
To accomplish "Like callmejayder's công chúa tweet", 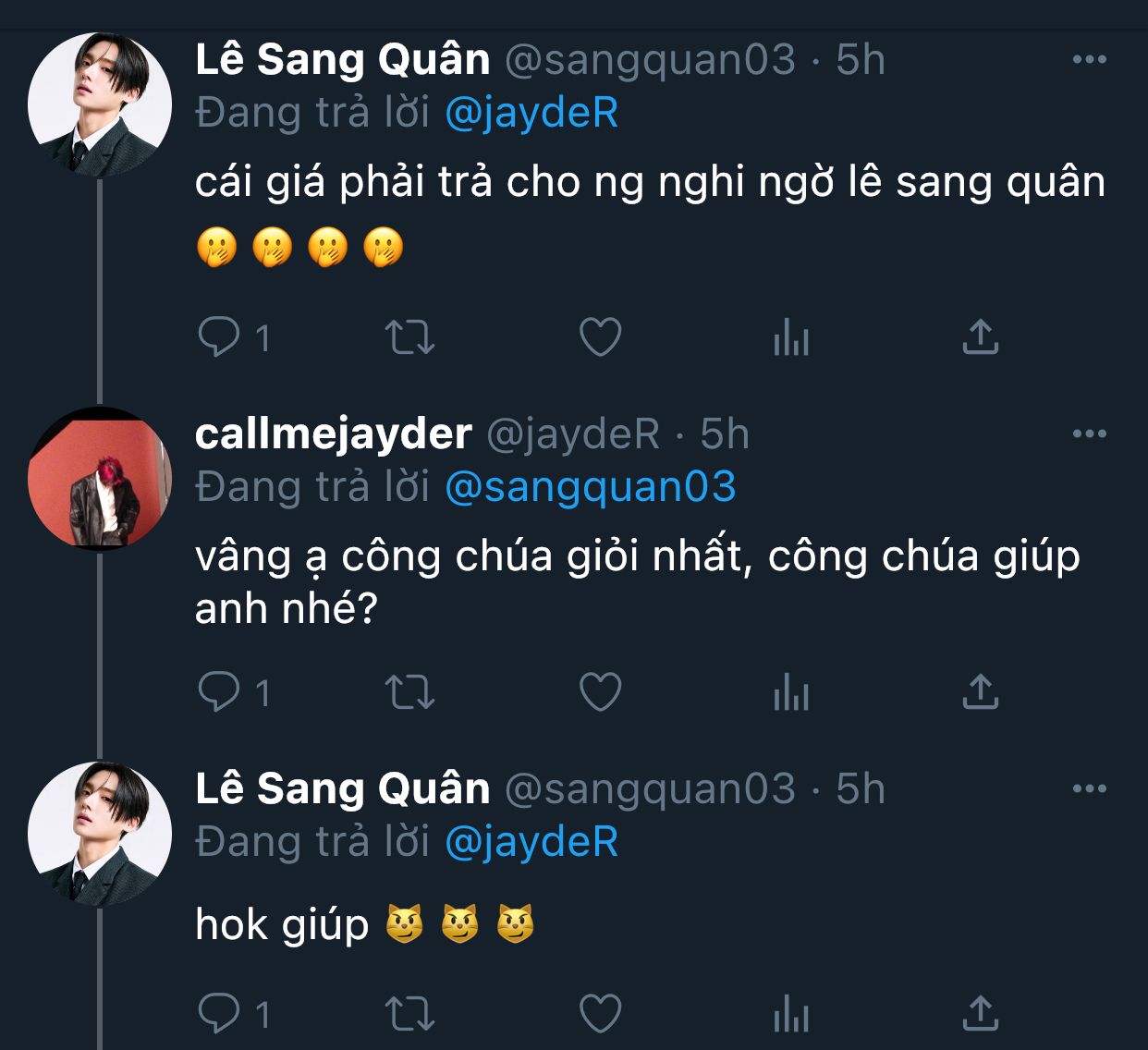I will (600, 691).
